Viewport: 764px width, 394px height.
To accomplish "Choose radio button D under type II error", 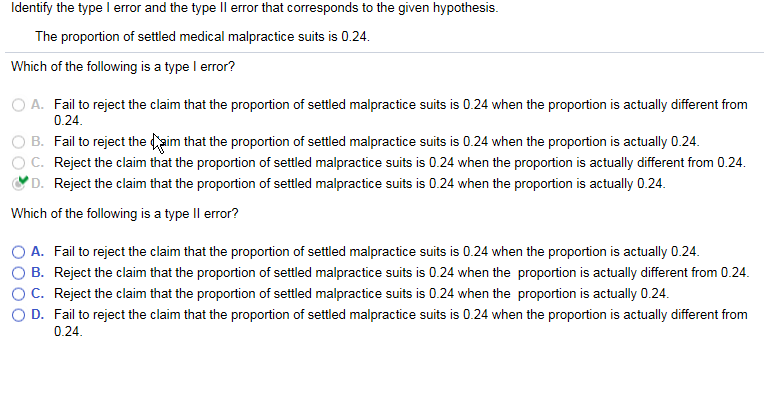I will [19, 315].
